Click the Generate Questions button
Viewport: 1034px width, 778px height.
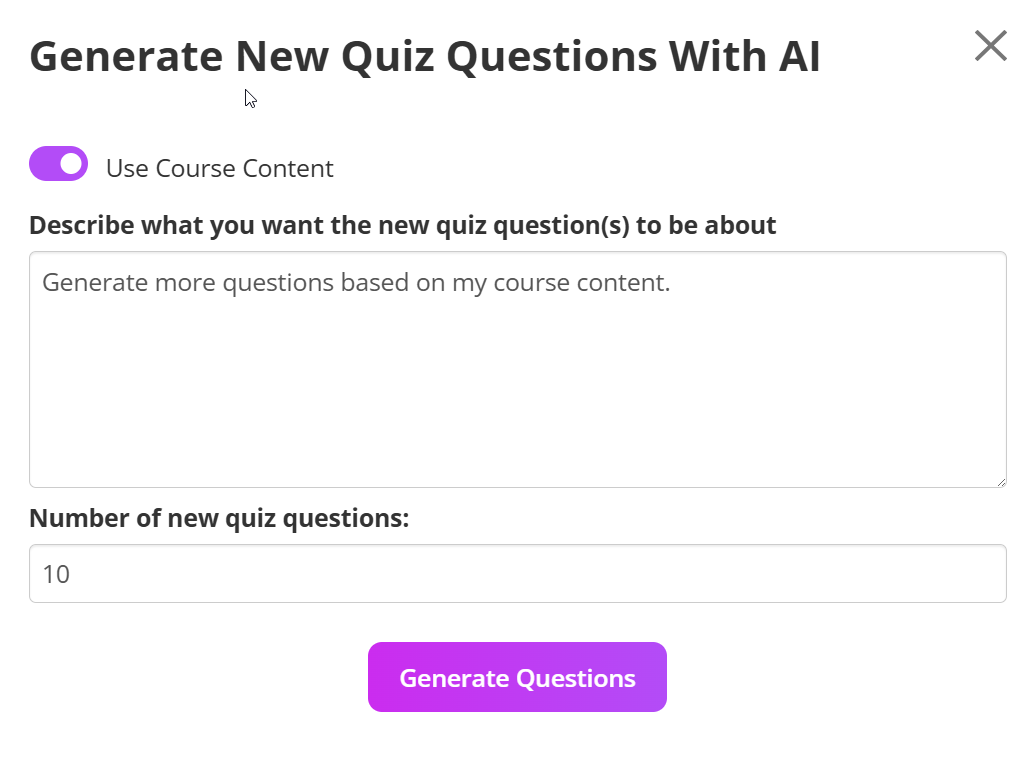pyautogui.click(x=517, y=677)
